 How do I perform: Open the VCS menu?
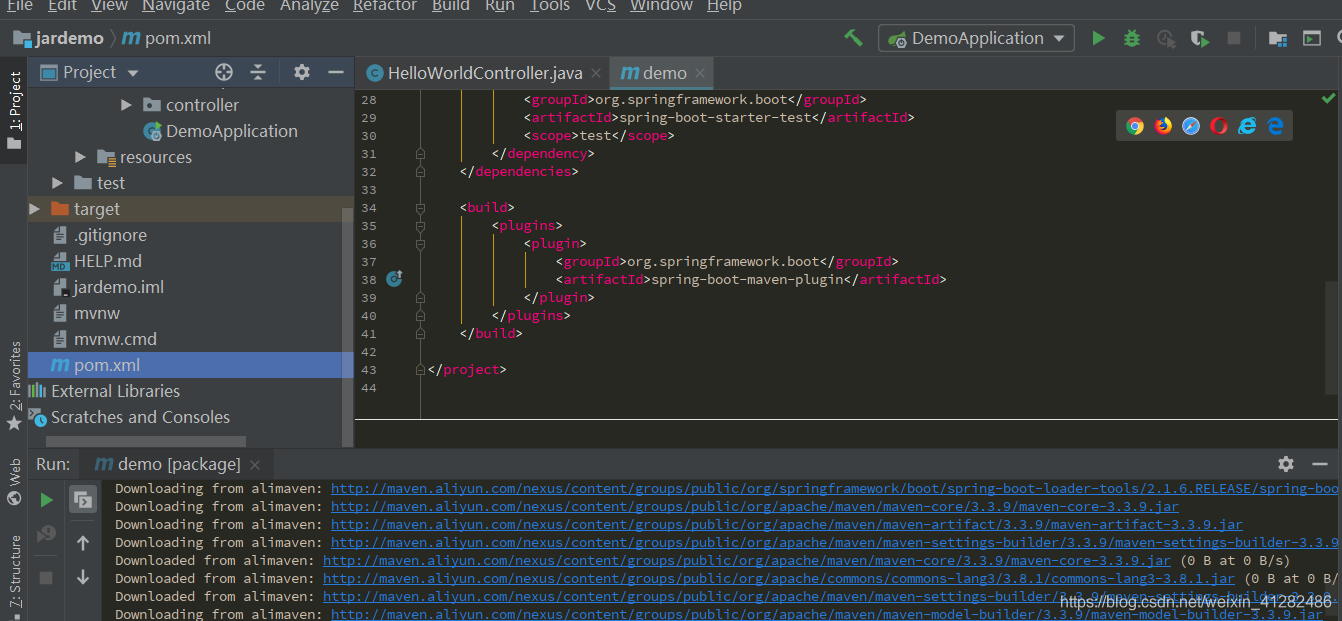[600, 6]
